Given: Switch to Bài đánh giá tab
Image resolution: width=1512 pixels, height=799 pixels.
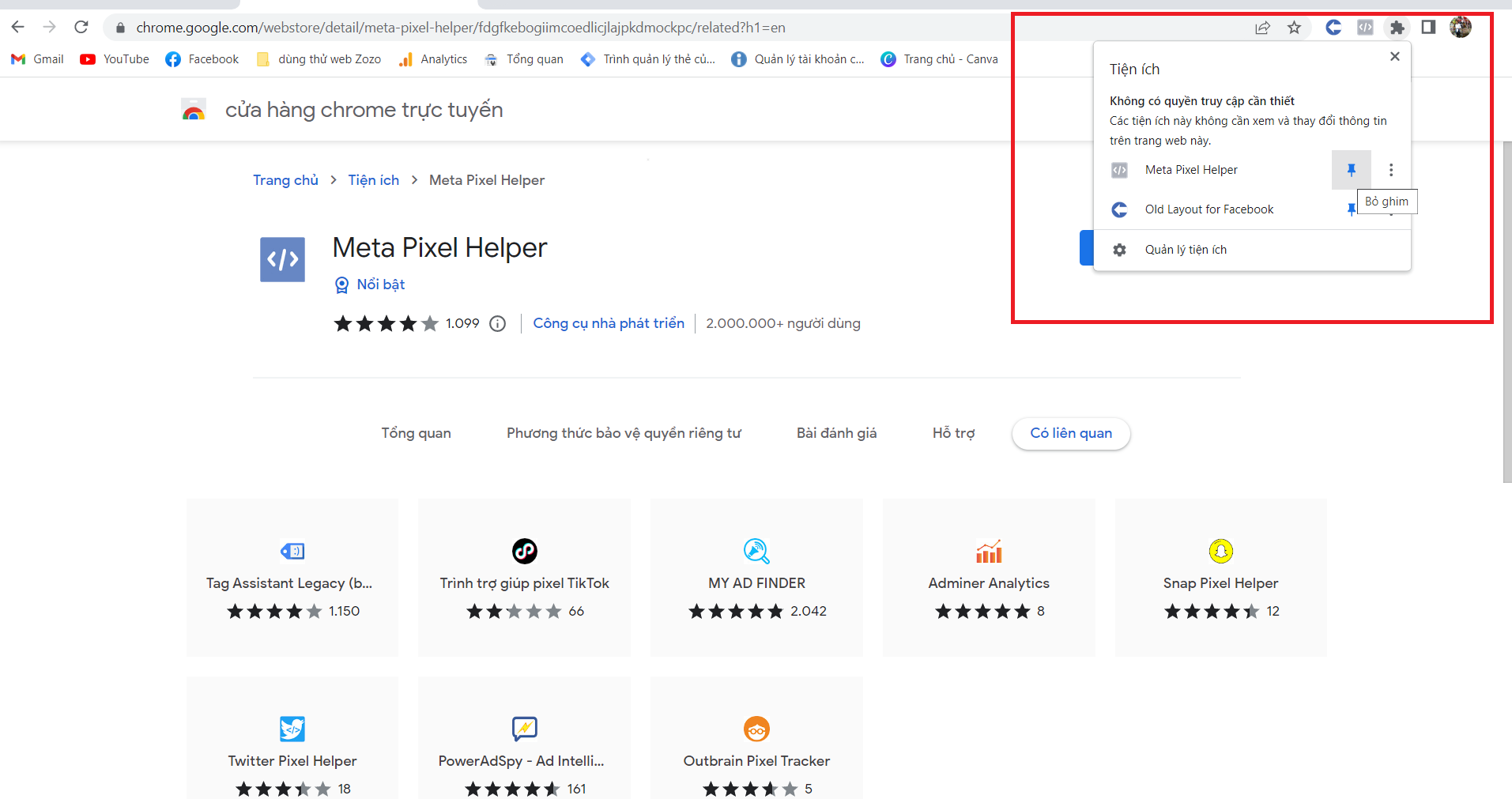Looking at the screenshot, I should (x=836, y=433).
